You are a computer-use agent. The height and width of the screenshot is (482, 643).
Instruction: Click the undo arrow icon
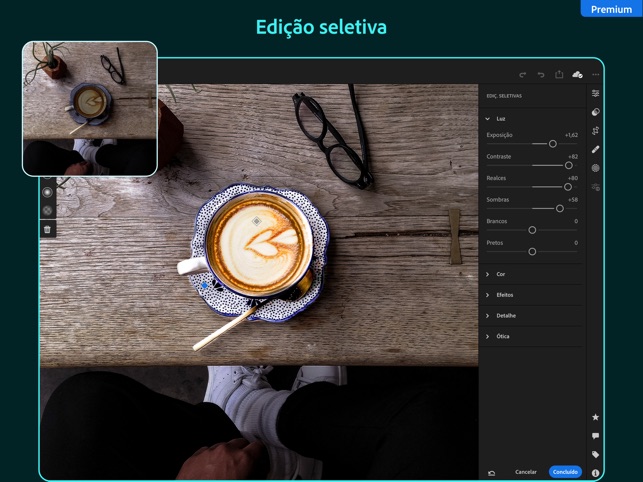tap(541, 75)
